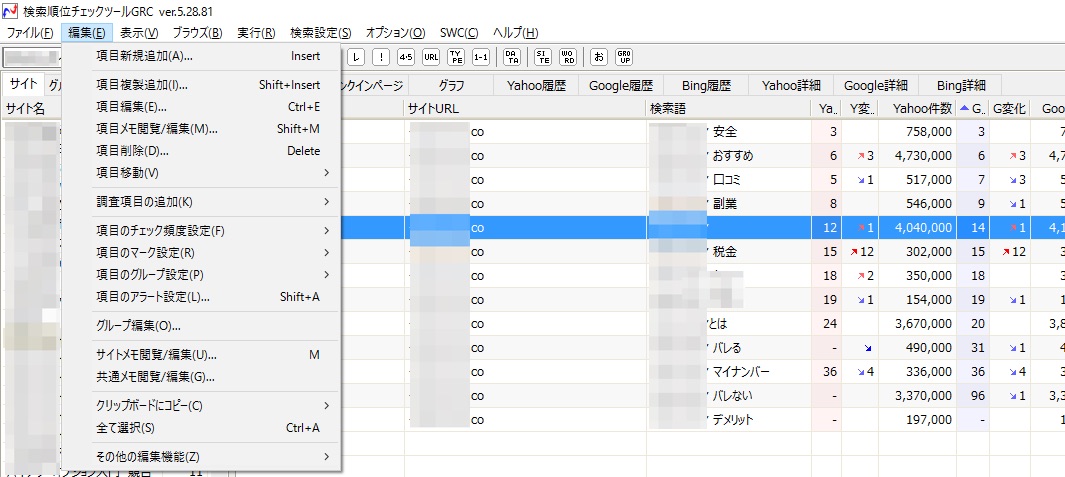The width and height of the screenshot is (1065, 477).
Task: Open 項目メモ閲覧/編集(M)... entry
Action: 202,128
